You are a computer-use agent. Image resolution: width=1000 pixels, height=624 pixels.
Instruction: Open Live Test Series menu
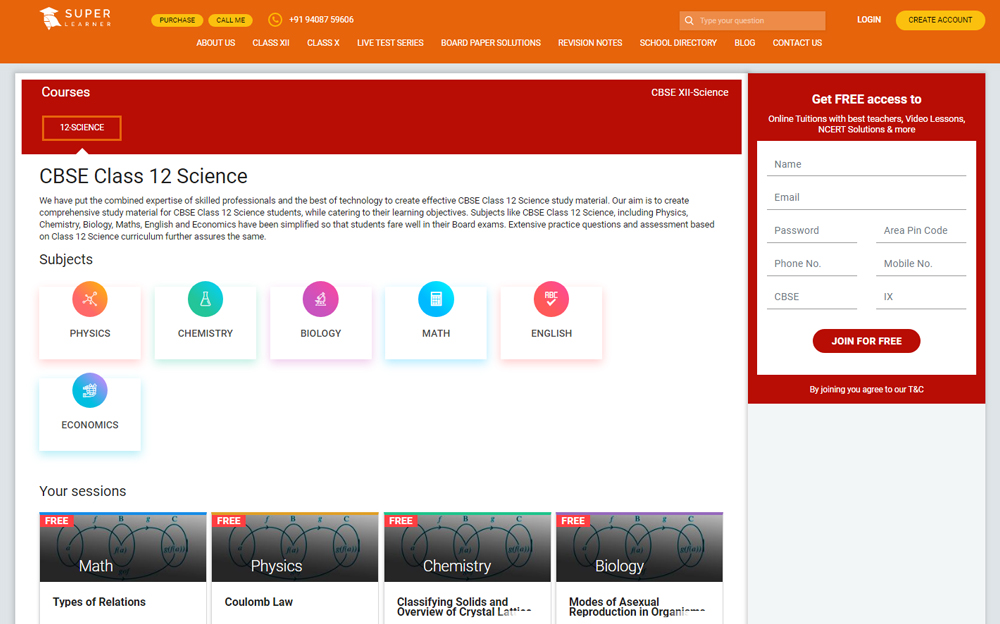(x=390, y=43)
